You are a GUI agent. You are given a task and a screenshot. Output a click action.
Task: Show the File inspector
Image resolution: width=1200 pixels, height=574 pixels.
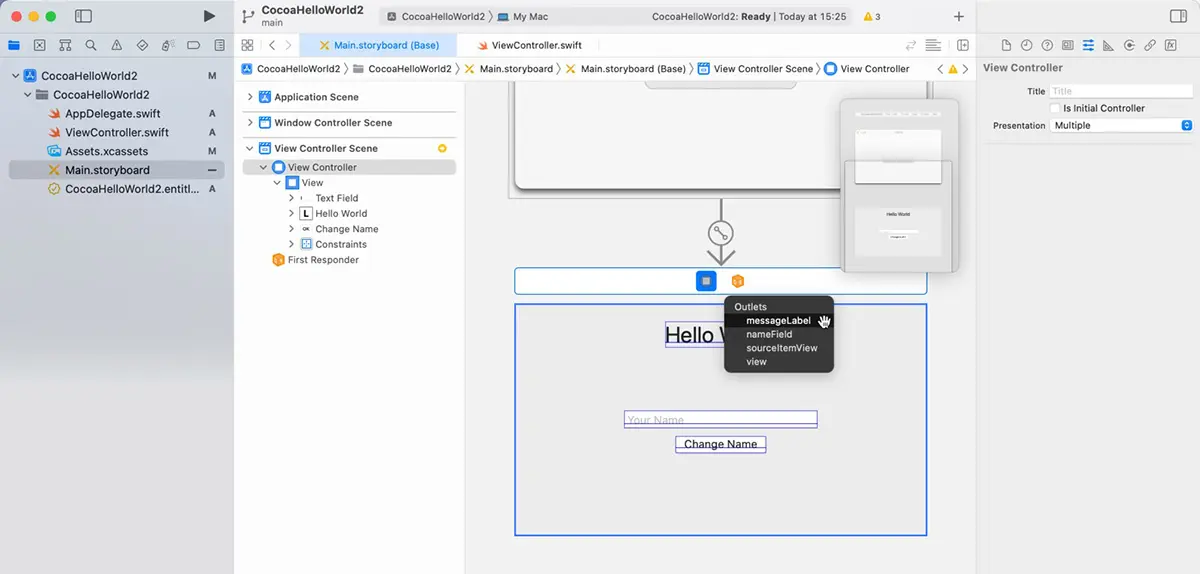pos(1006,45)
